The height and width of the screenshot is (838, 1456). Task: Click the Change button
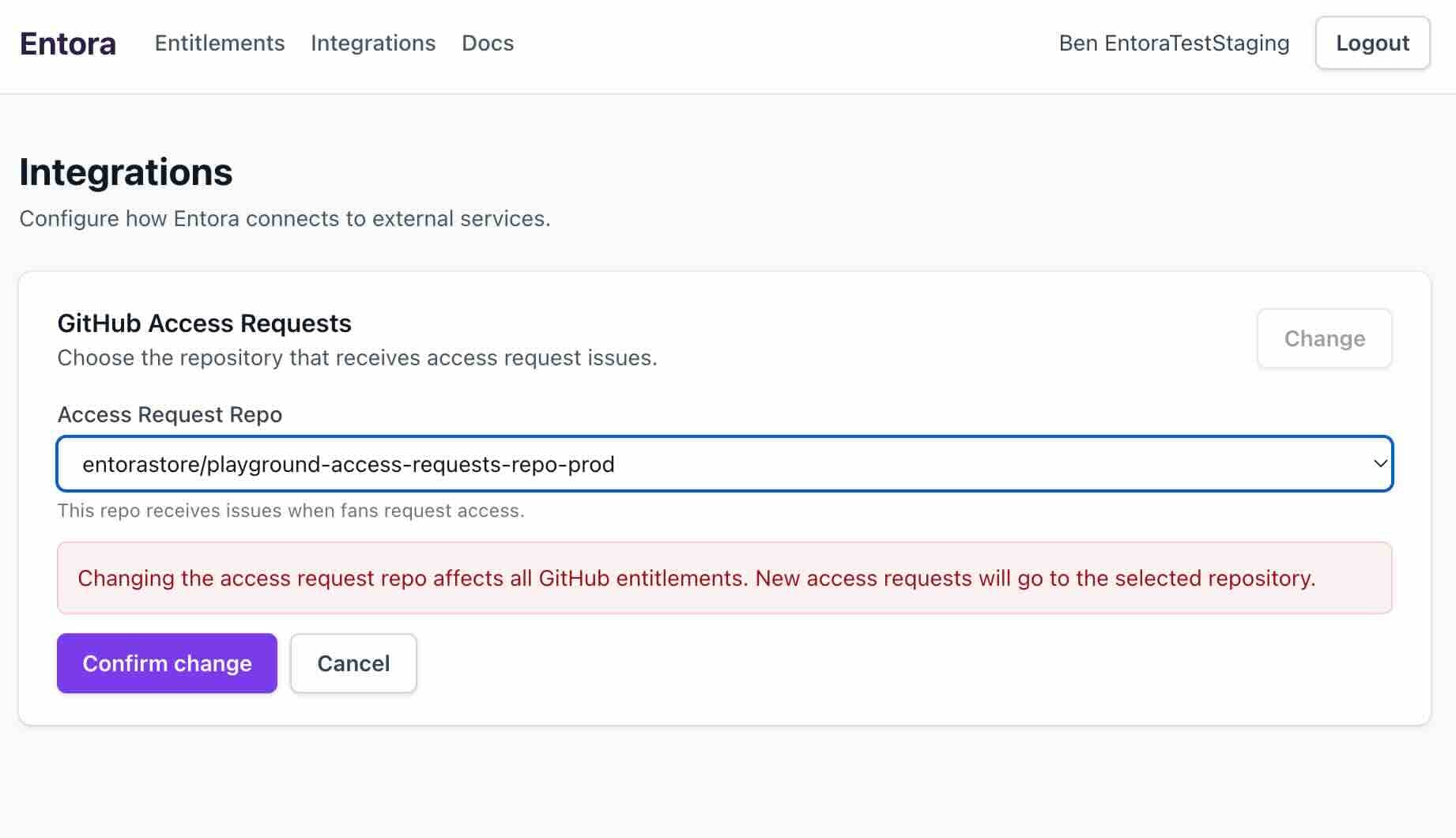[1324, 338]
